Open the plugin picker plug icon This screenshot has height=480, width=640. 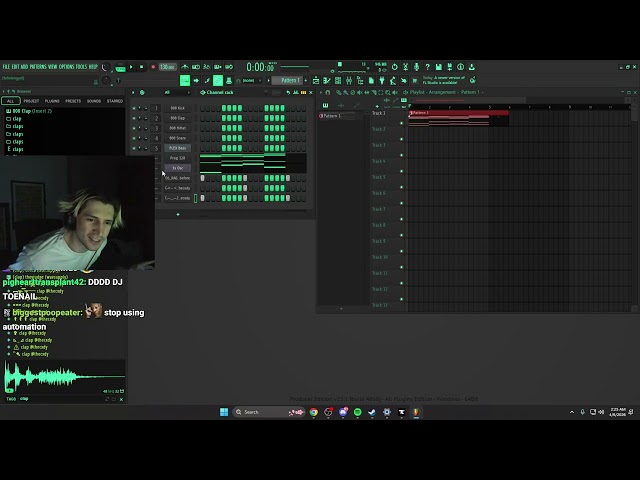click(x=382, y=80)
